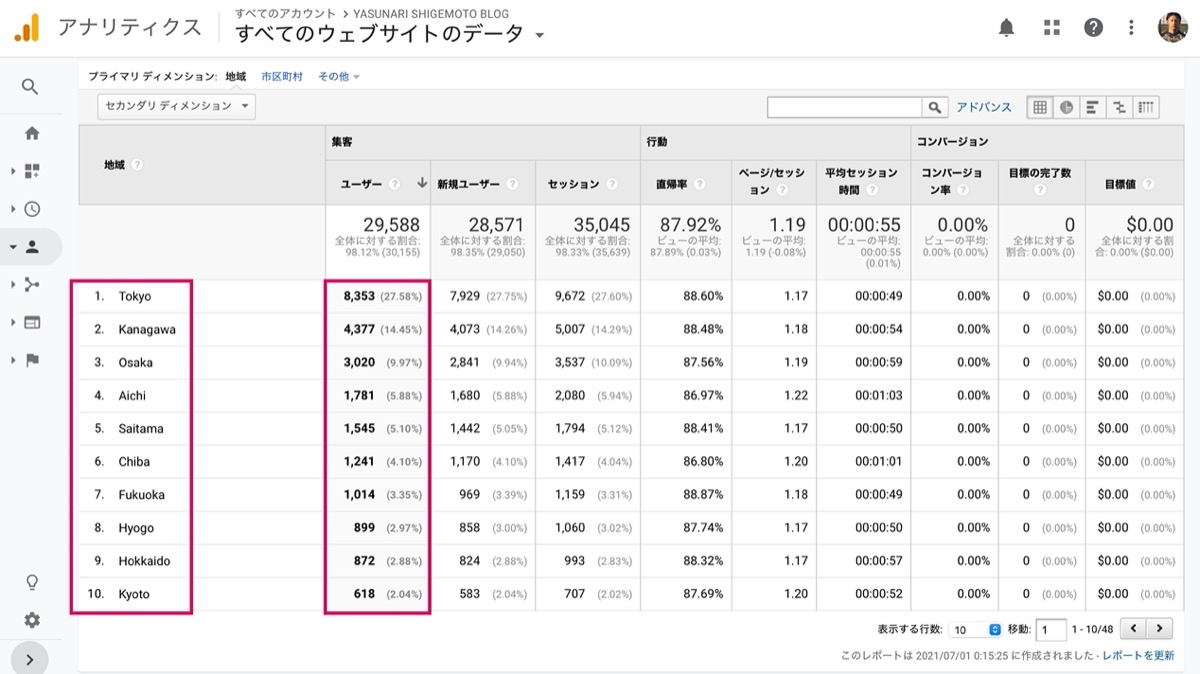Switch to the comparison view
Viewport: 1200px width, 674px height.
(1120, 107)
